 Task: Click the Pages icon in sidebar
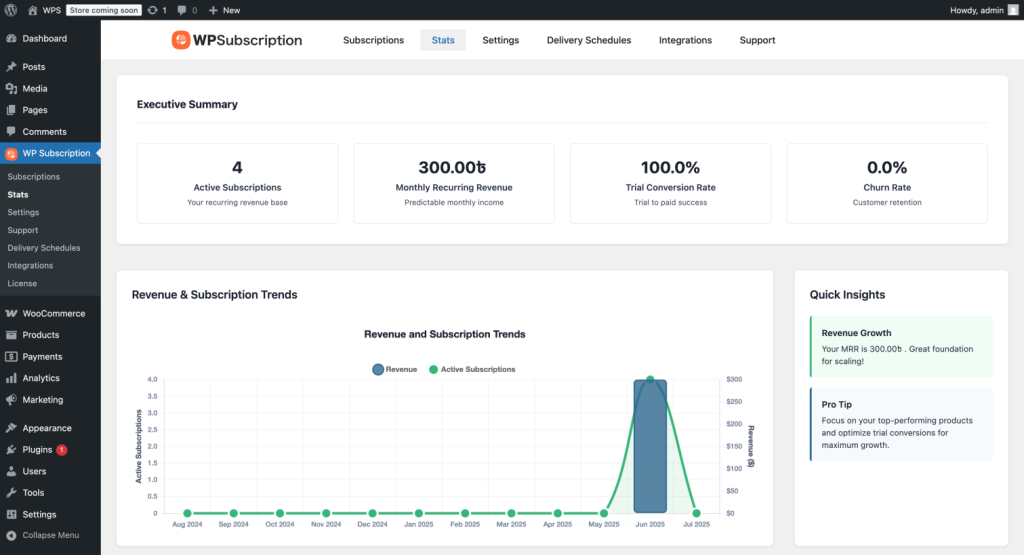[x=11, y=110]
